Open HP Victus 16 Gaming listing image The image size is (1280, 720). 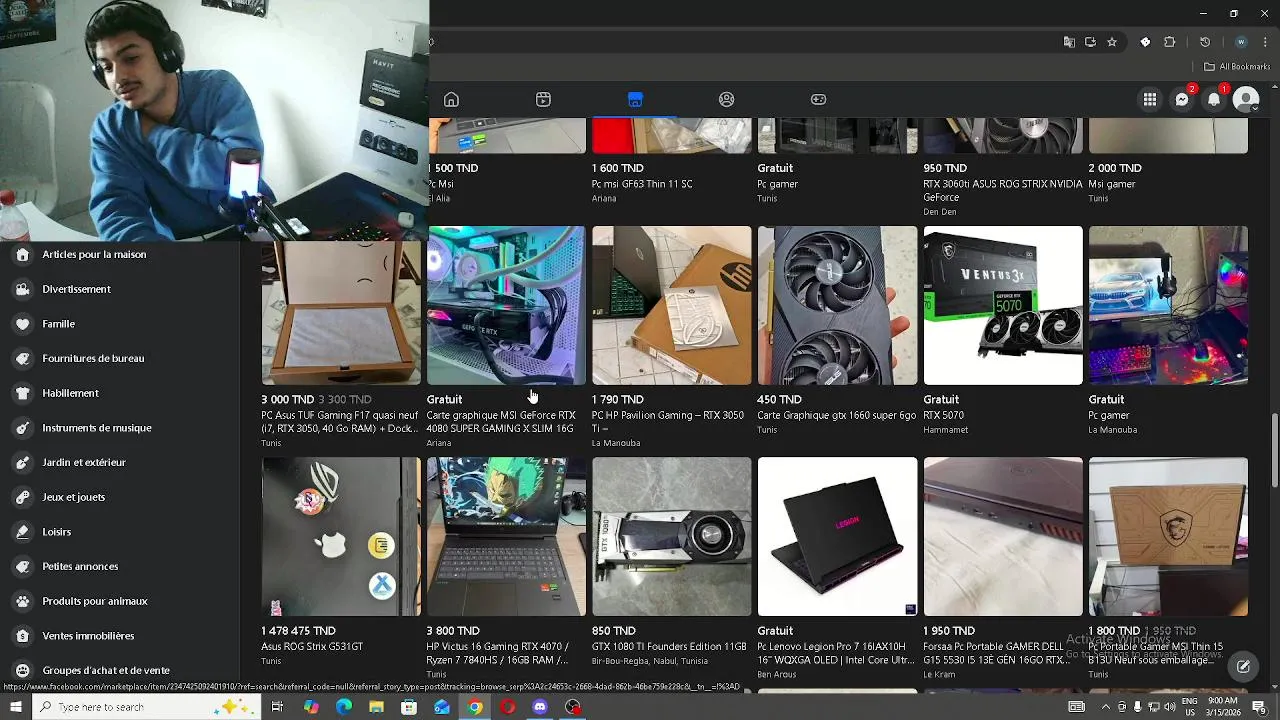[x=506, y=537]
